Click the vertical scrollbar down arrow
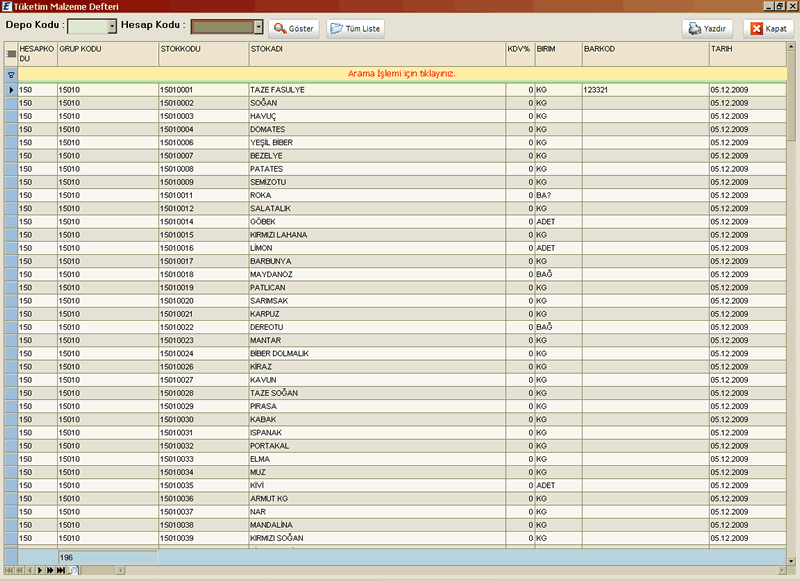Image resolution: width=800 pixels, height=581 pixels. click(x=791, y=561)
